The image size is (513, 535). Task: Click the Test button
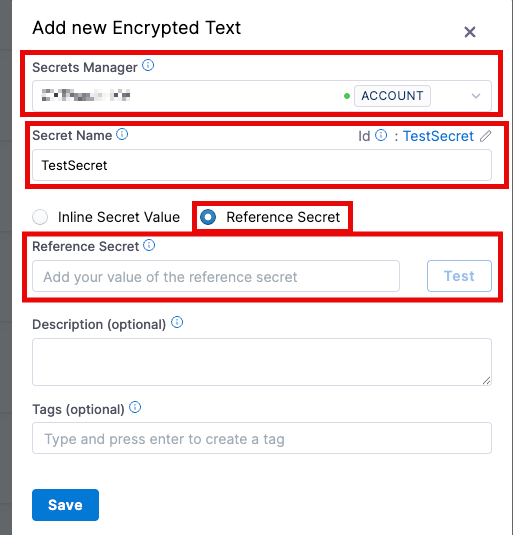pyautogui.click(x=459, y=276)
